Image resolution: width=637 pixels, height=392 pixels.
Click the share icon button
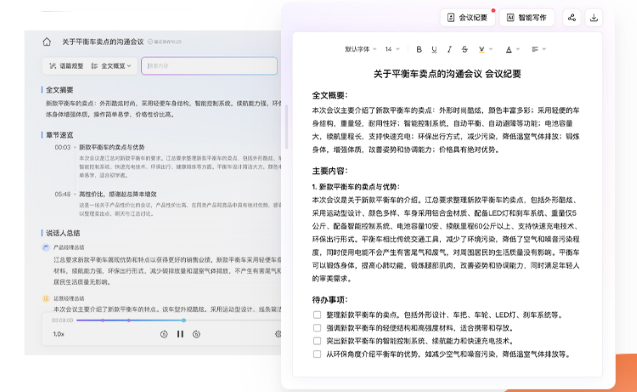[572, 17]
